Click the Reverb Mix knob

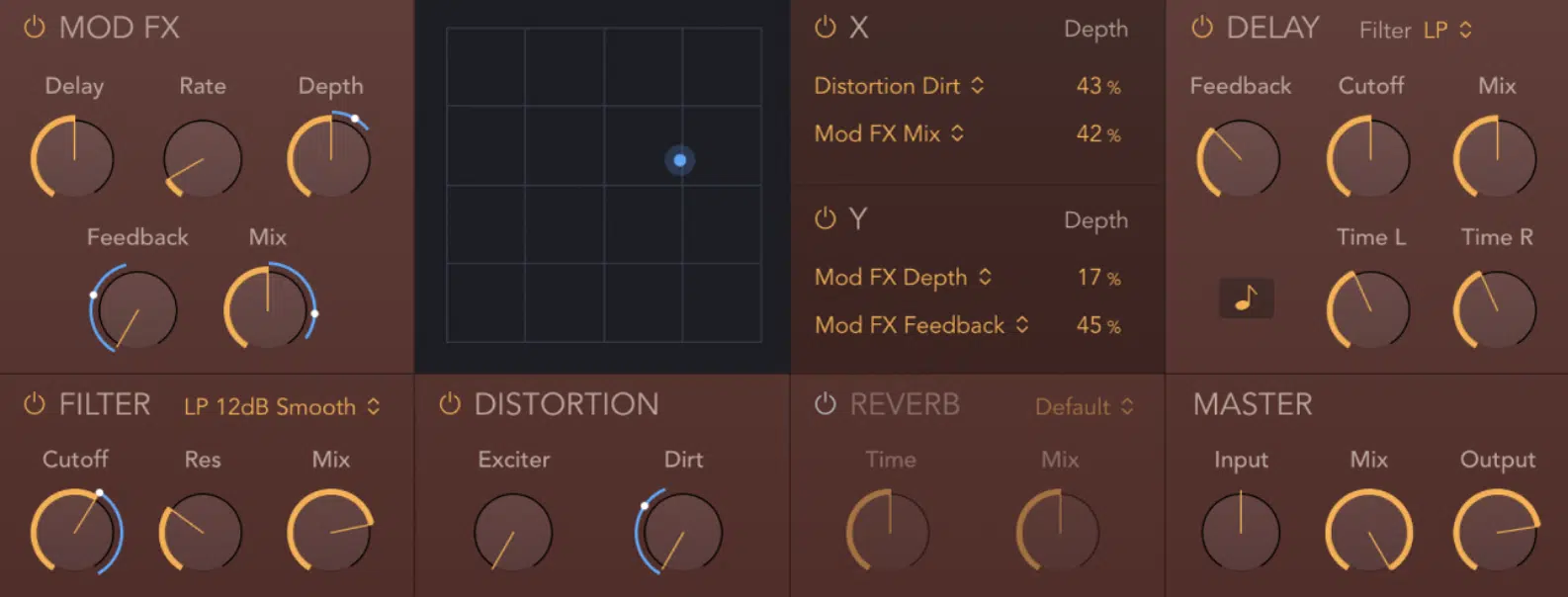click(1059, 532)
